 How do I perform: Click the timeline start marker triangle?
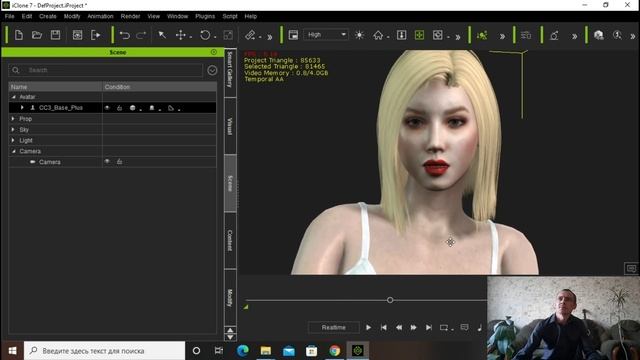tap(246, 307)
